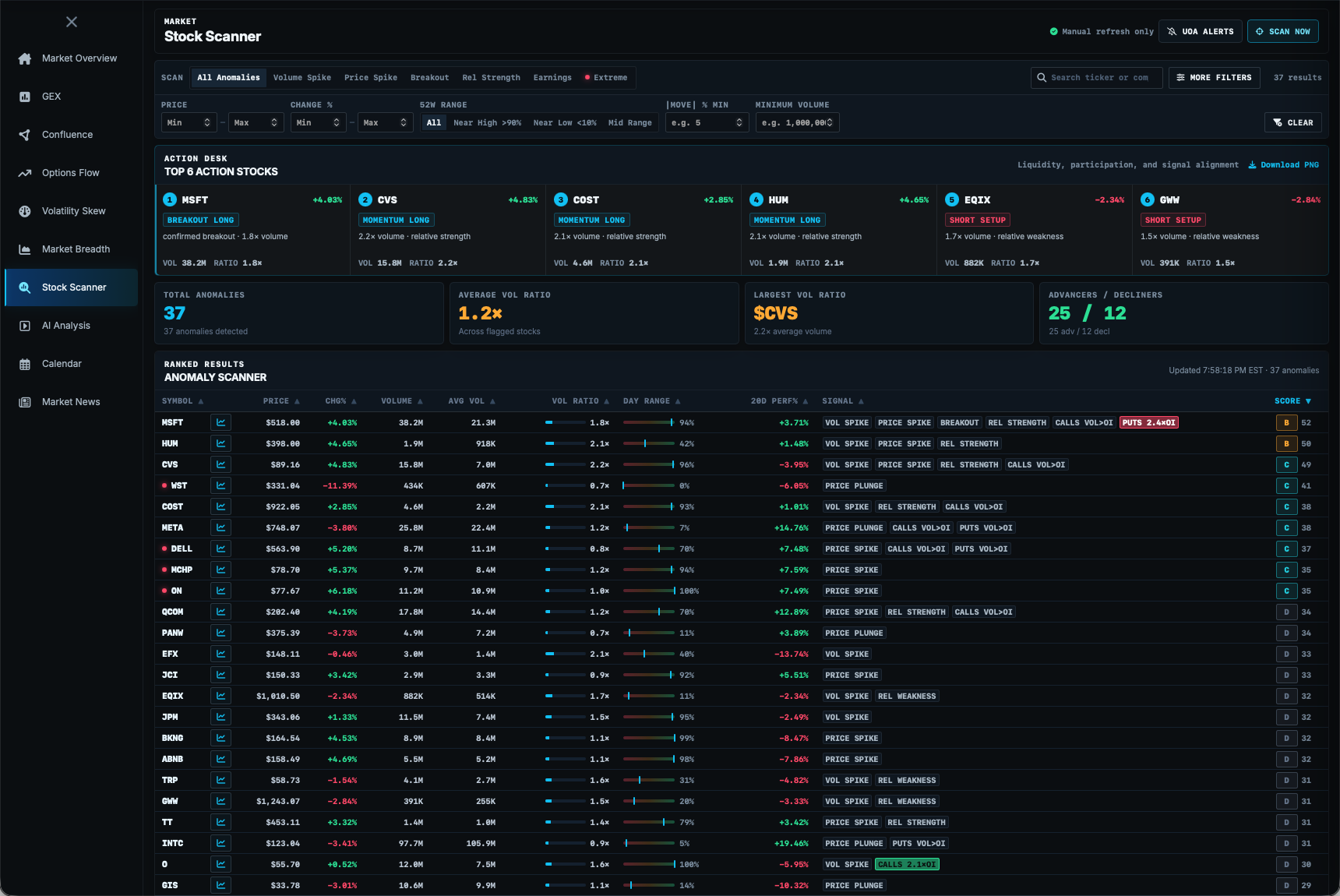Open Confluence sidebar icon
Viewport: 1340px width, 896px height.
point(25,135)
